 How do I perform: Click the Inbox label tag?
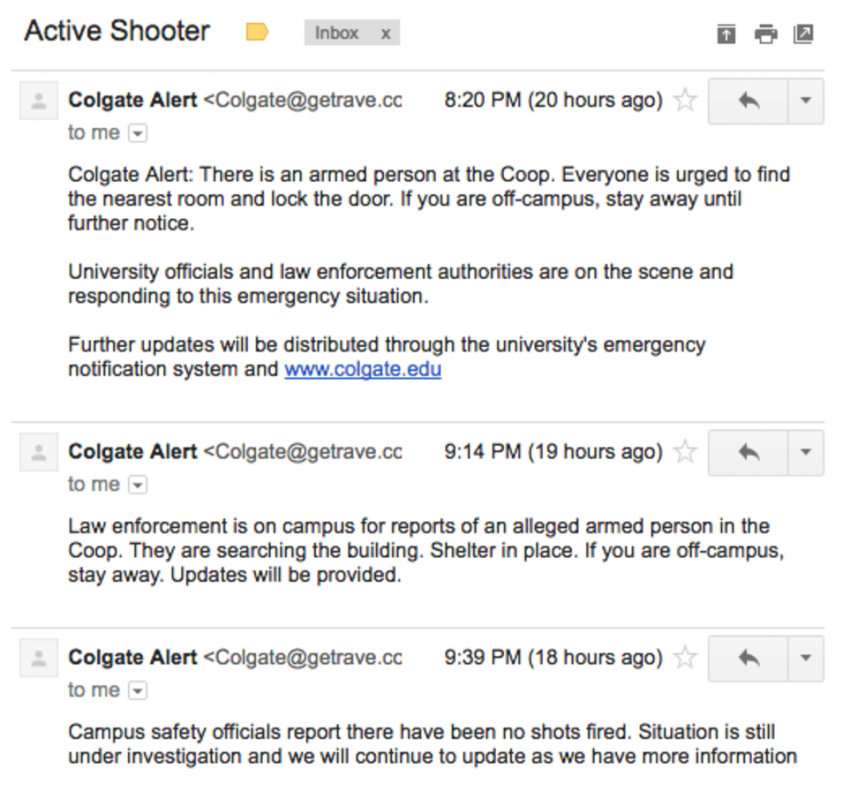pyautogui.click(x=337, y=33)
